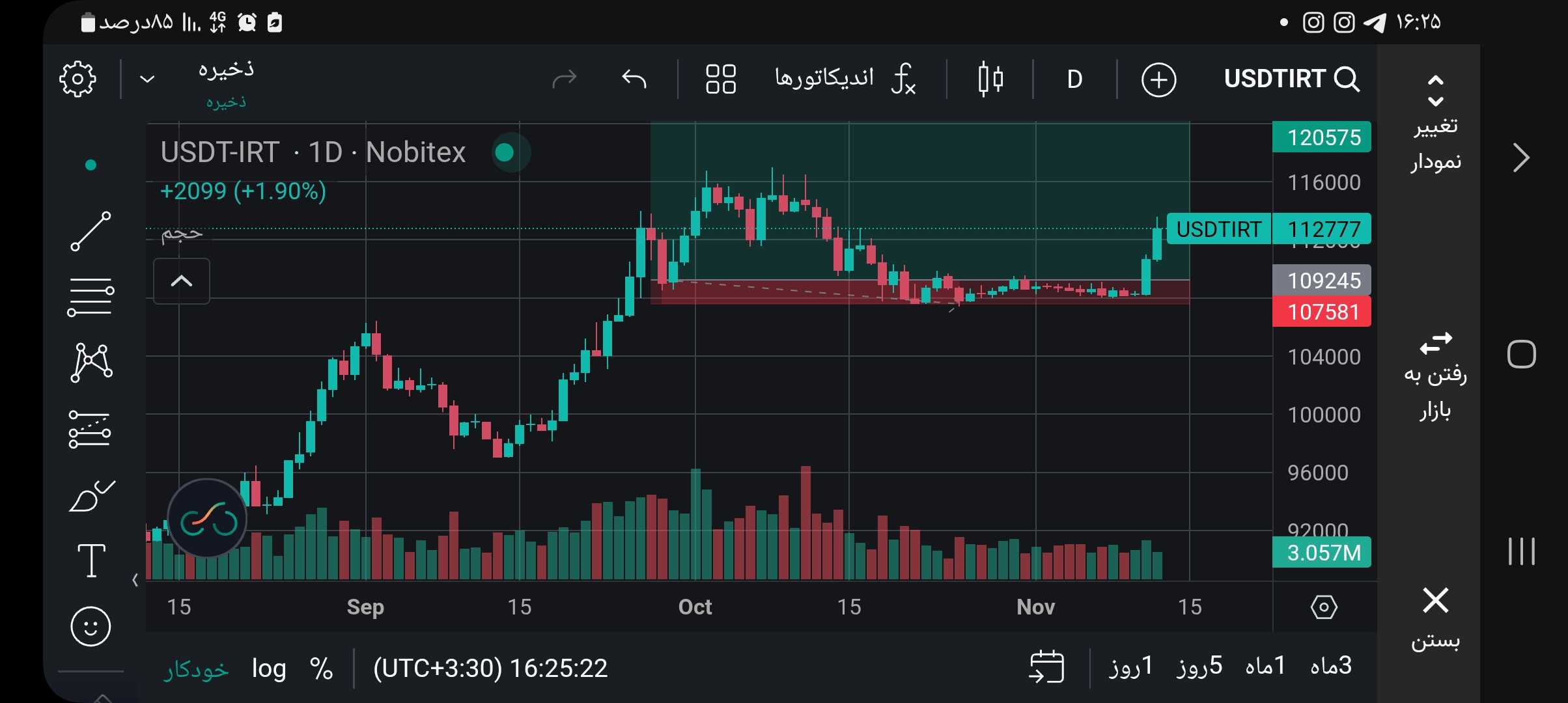The image size is (1568, 703).
Task: Select the brush drawing tool
Action: click(91, 497)
